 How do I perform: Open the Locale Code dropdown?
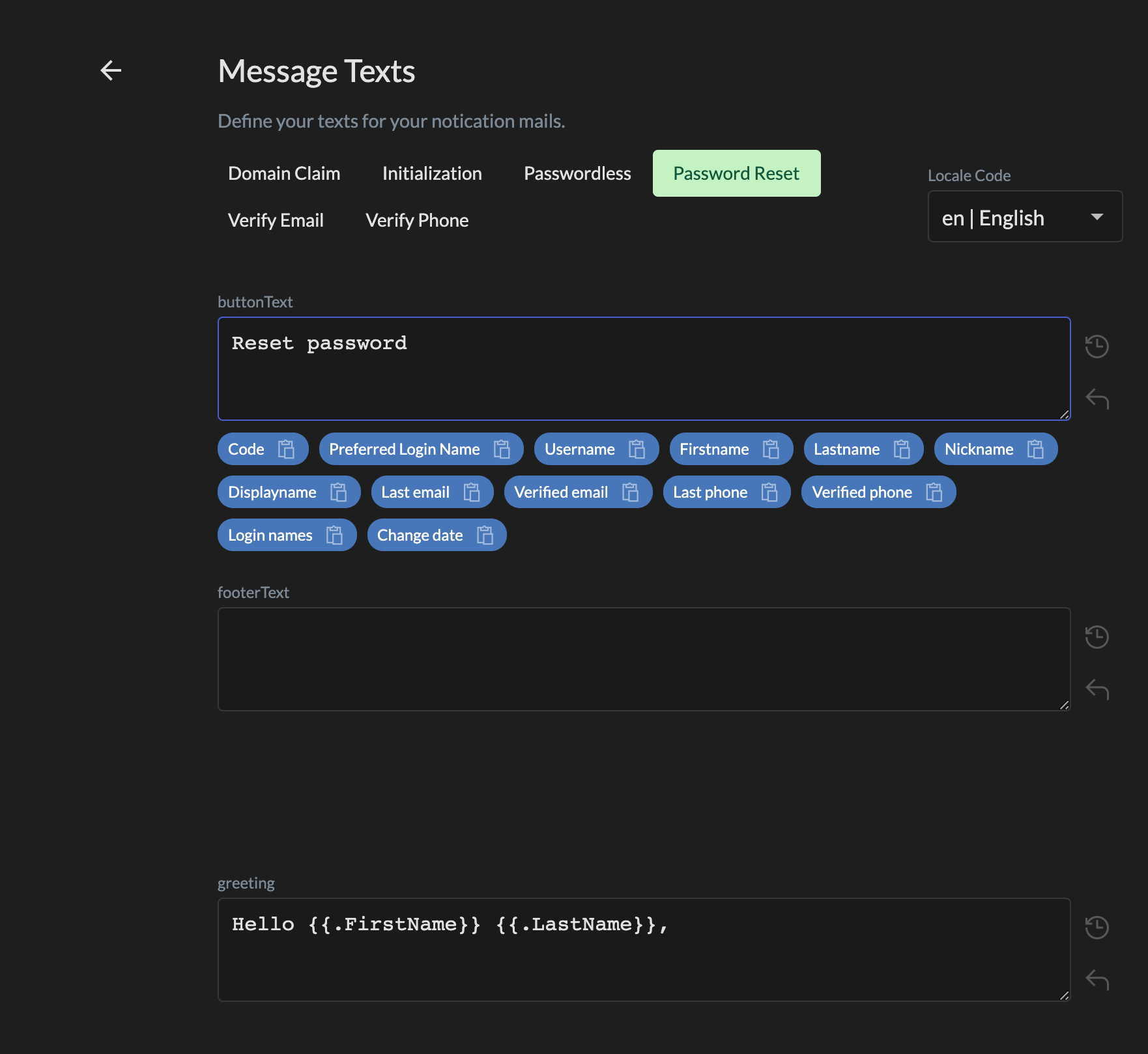[1024, 217]
